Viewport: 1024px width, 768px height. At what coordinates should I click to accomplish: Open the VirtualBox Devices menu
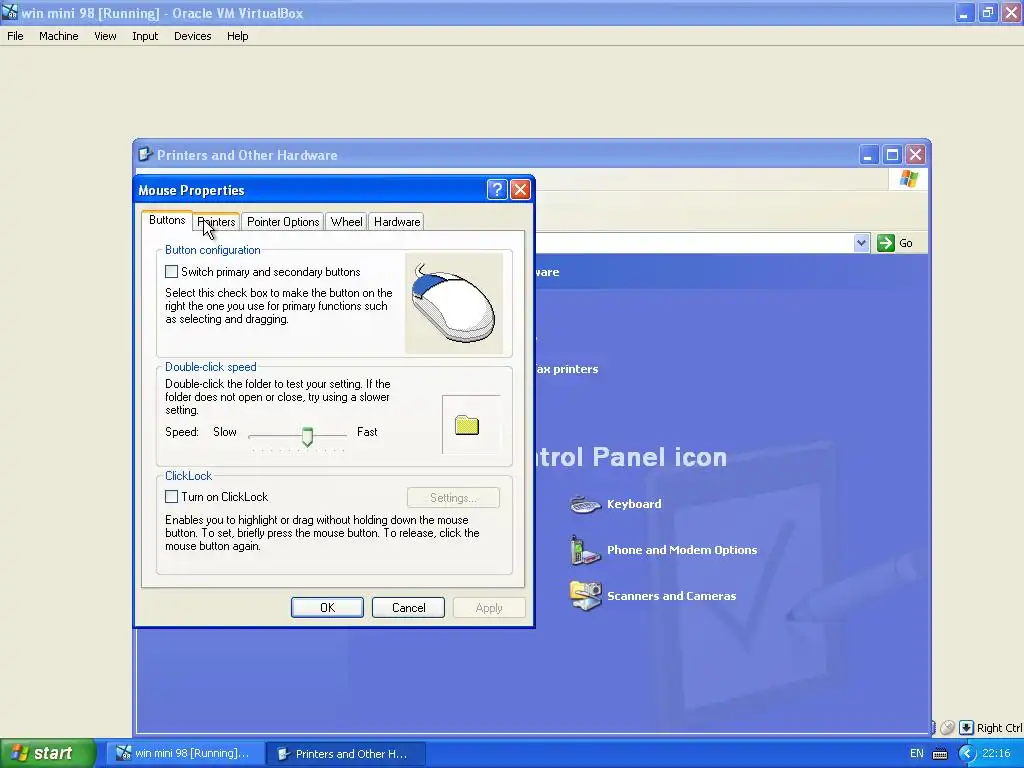[x=193, y=36]
